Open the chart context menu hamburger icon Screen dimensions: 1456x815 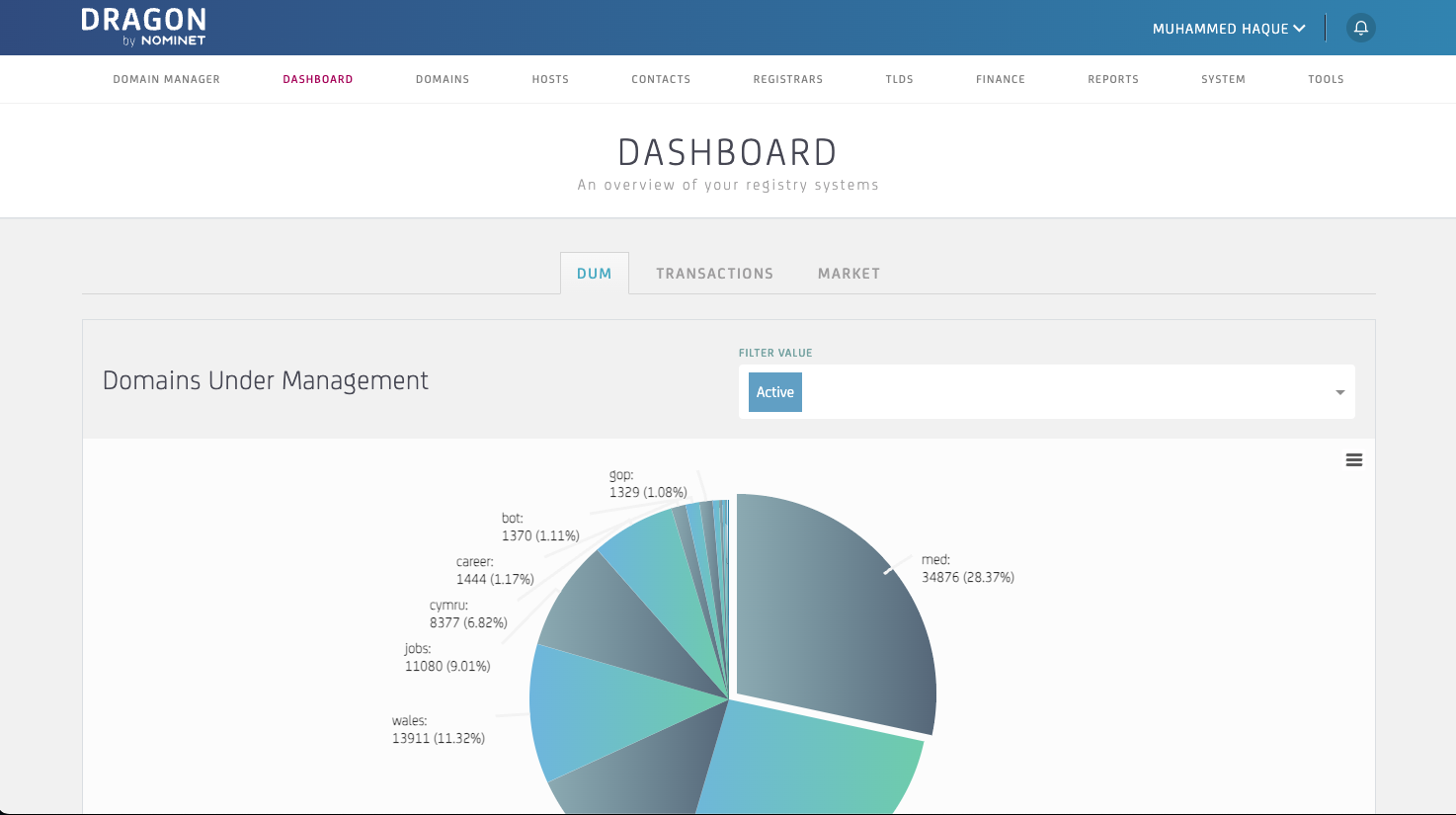1353,459
